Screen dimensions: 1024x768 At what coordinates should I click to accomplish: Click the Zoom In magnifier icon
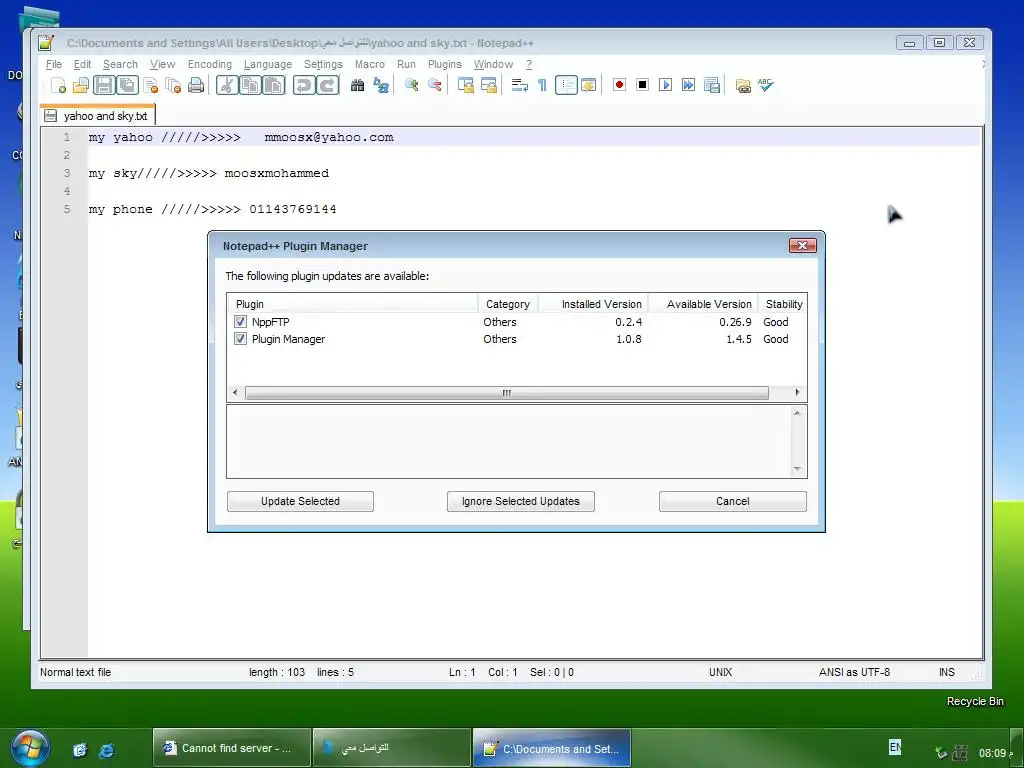pyautogui.click(x=411, y=86)
